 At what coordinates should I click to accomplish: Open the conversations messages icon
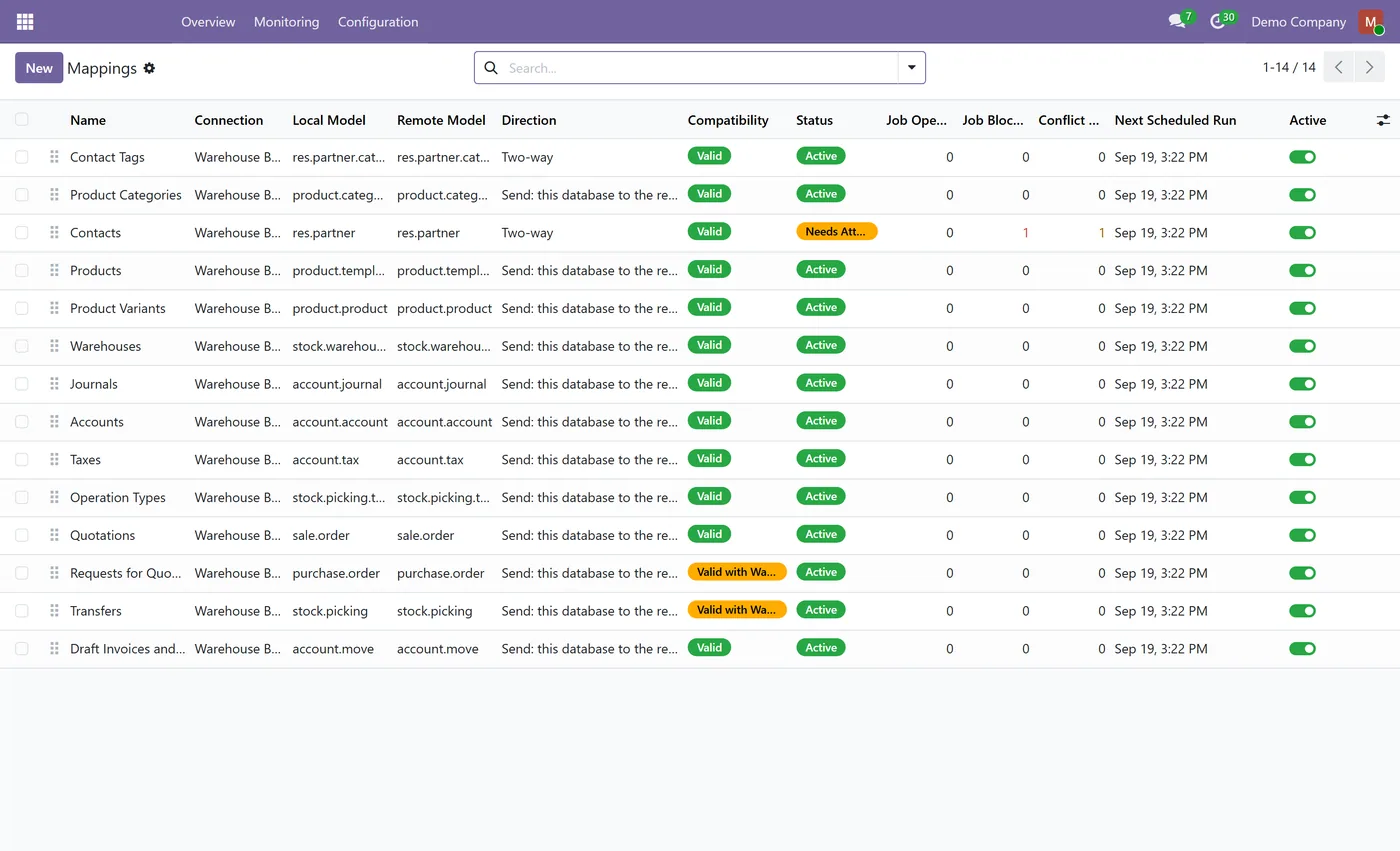pyautogui.click(x=1177, y=21)
